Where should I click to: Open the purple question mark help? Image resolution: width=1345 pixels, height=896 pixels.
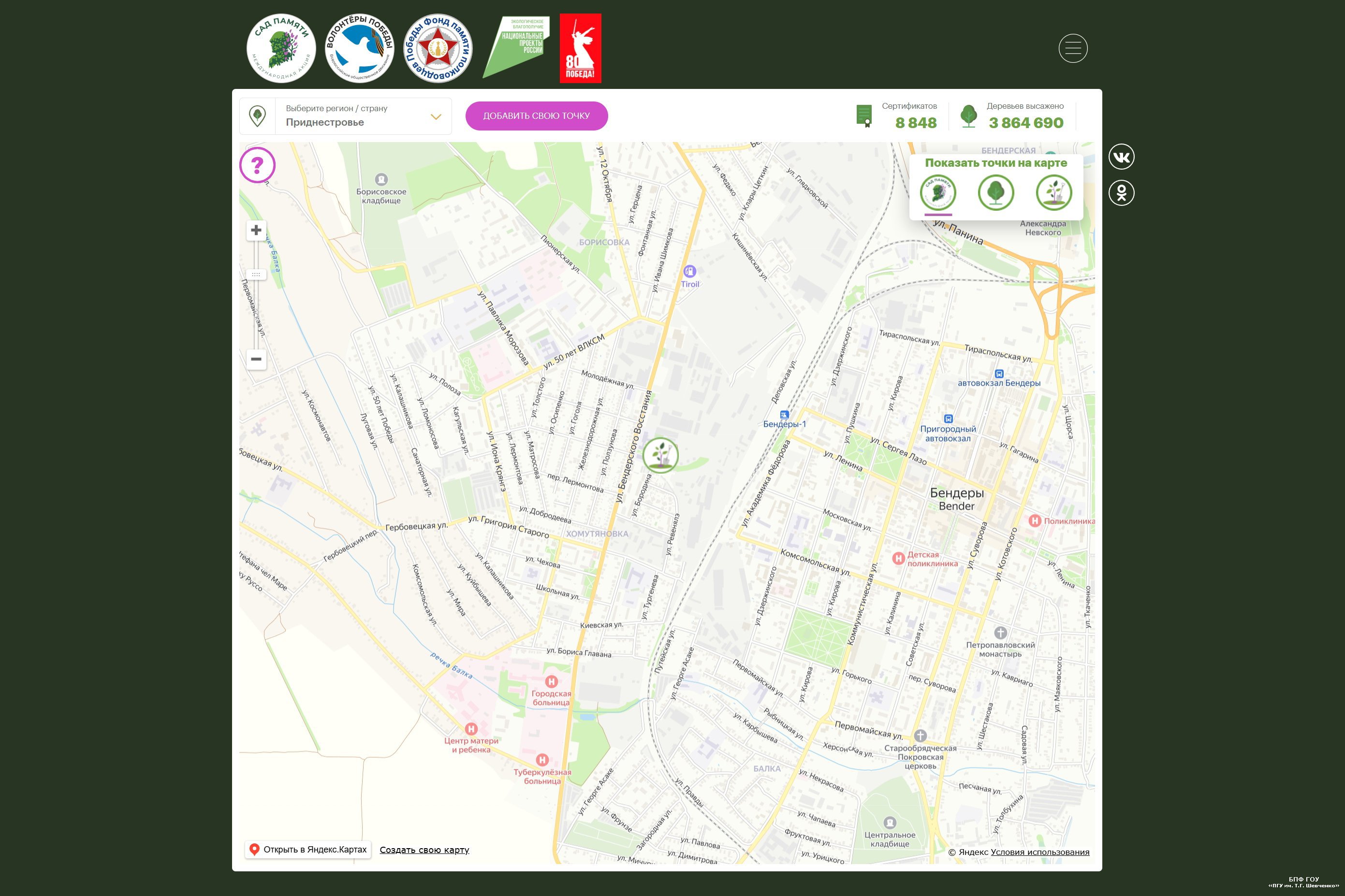pyautogui.click(x=257, y=165)
